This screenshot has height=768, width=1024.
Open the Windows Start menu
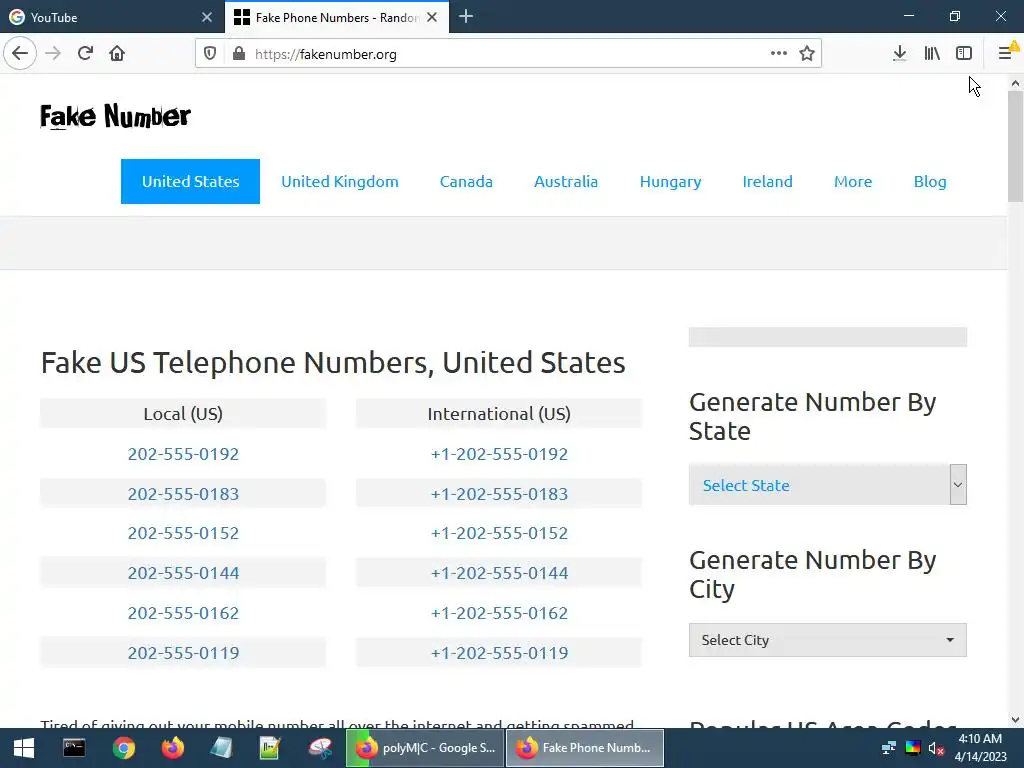coord(24,748)
